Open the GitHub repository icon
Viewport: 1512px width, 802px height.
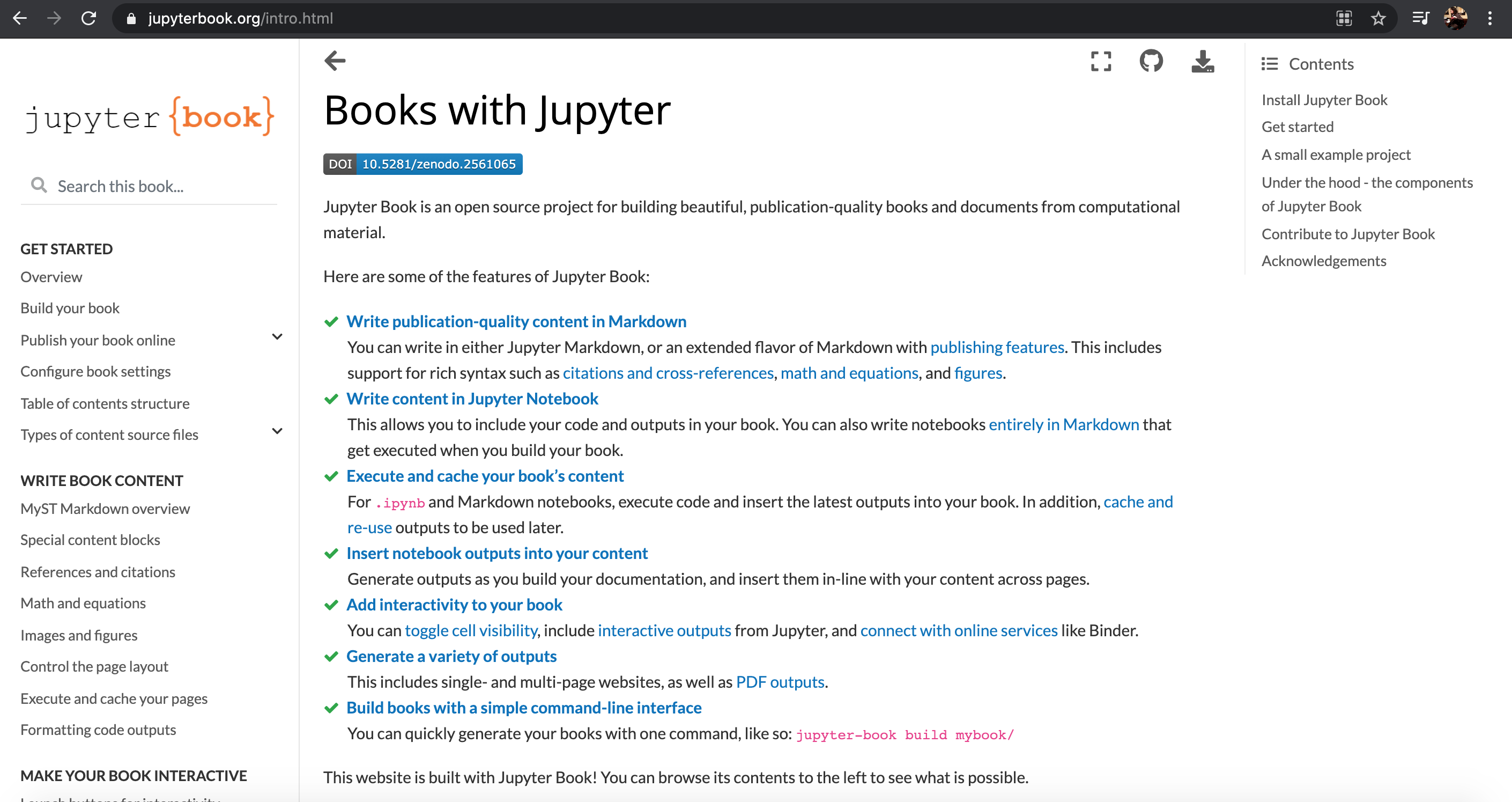[1151, 61]
